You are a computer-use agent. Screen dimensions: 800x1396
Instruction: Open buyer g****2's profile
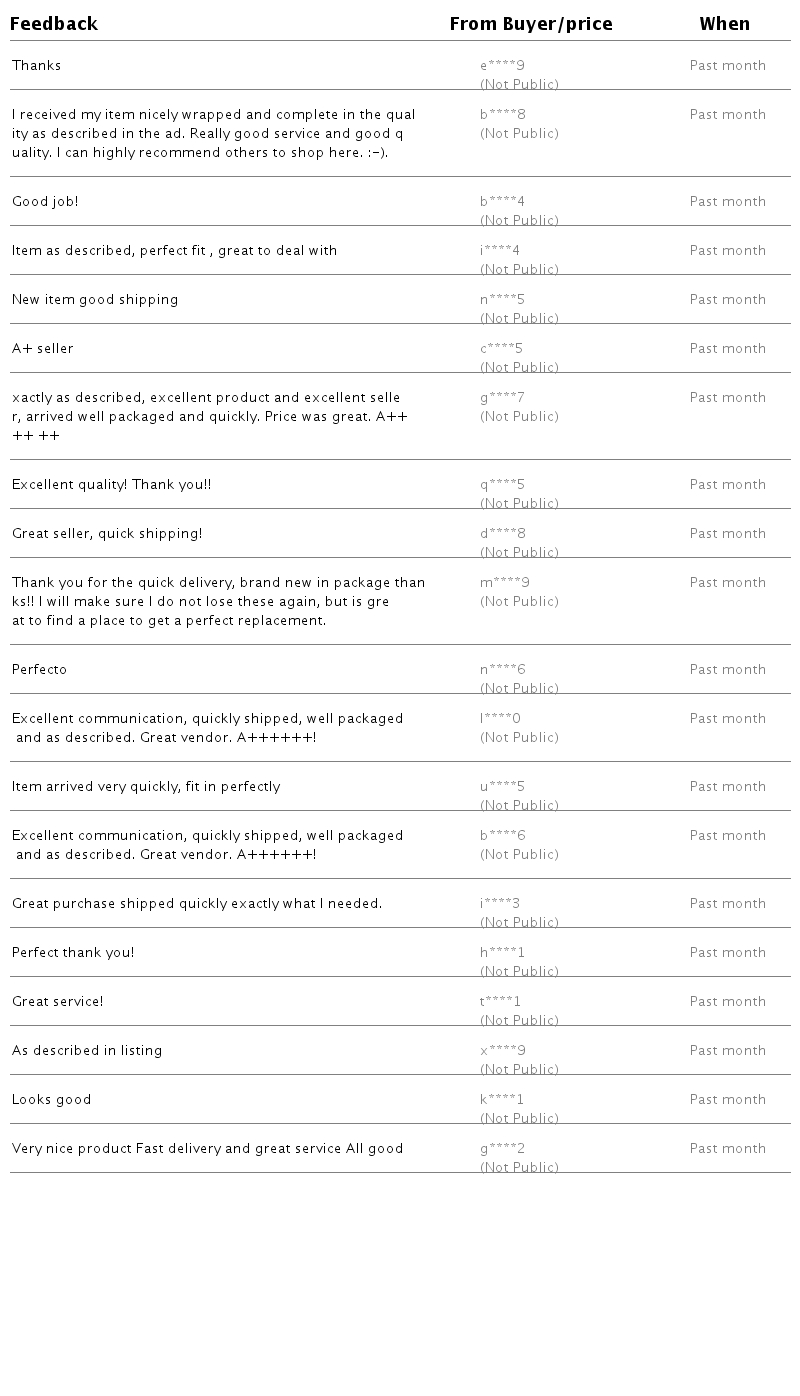point(502,1149)
